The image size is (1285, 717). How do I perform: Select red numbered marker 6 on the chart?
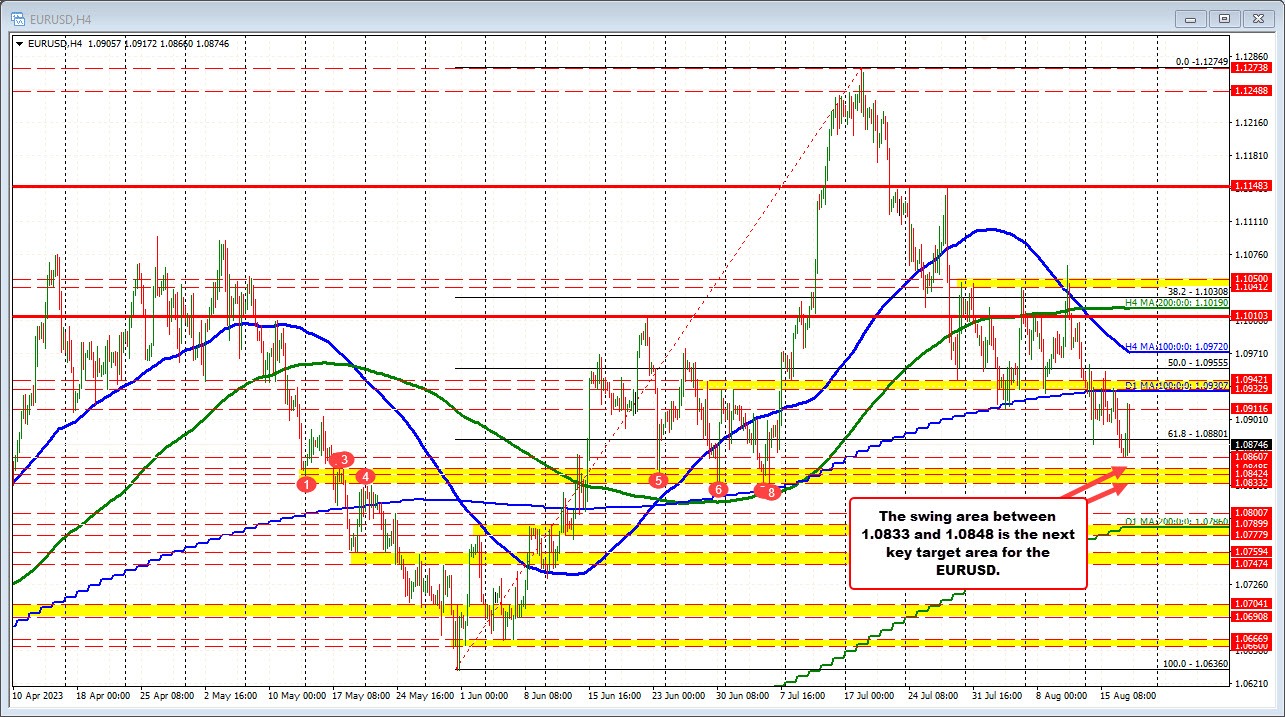click(x=719, y=490)
